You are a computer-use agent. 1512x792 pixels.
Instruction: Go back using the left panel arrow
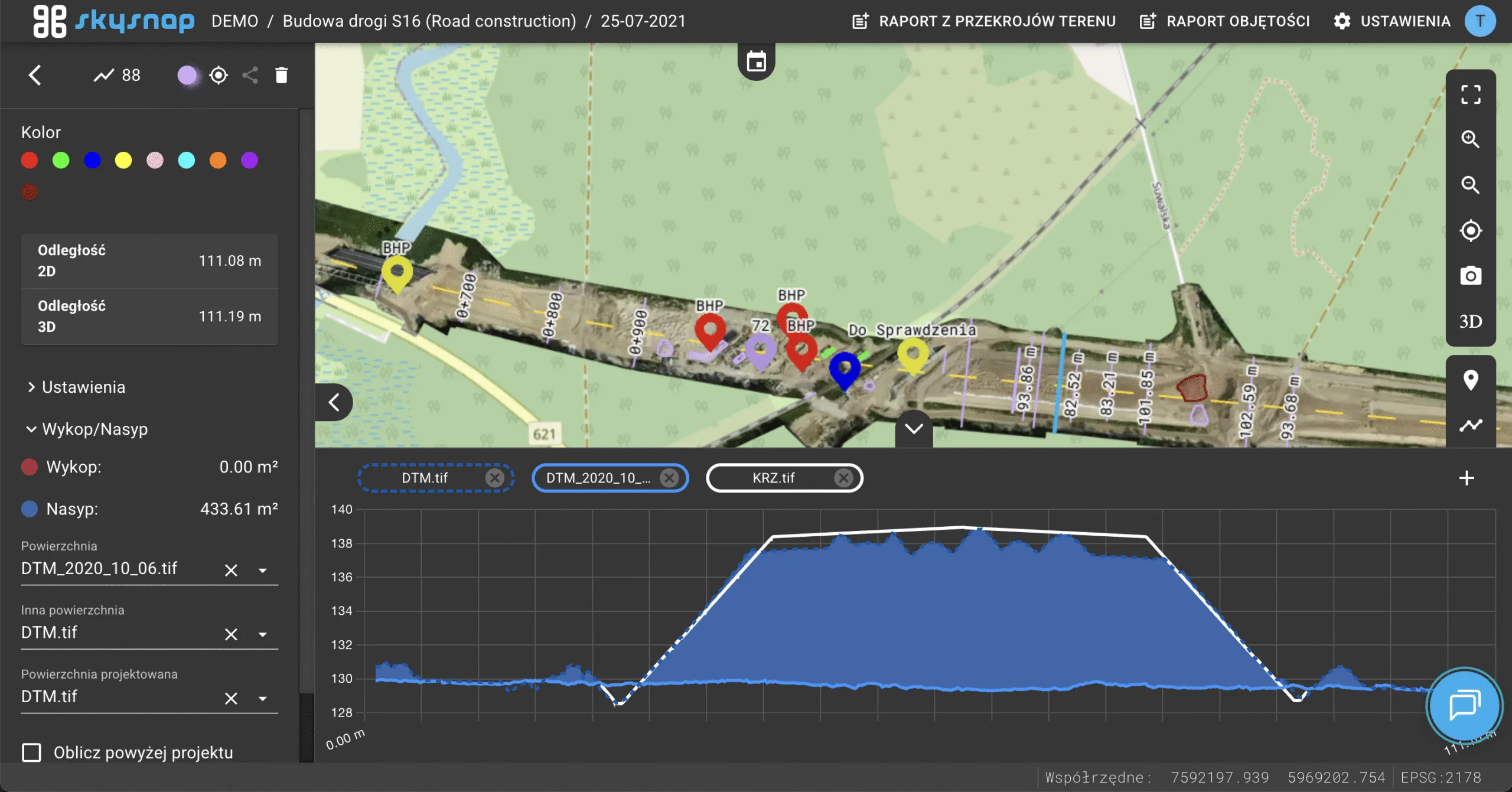coord(35,75)
